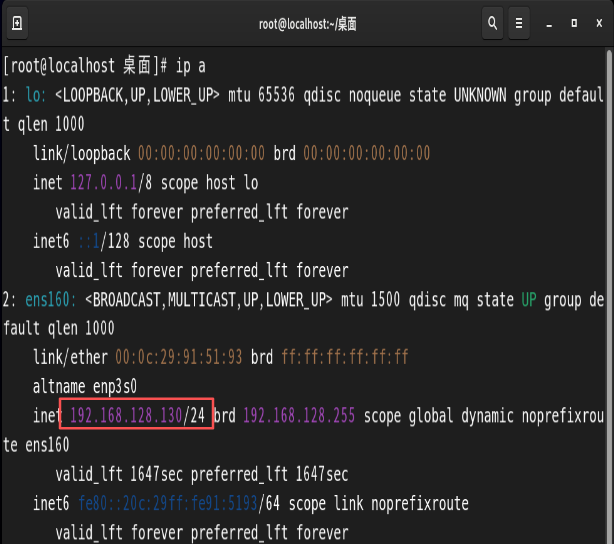Open a new terminal tab

point(17,23)
